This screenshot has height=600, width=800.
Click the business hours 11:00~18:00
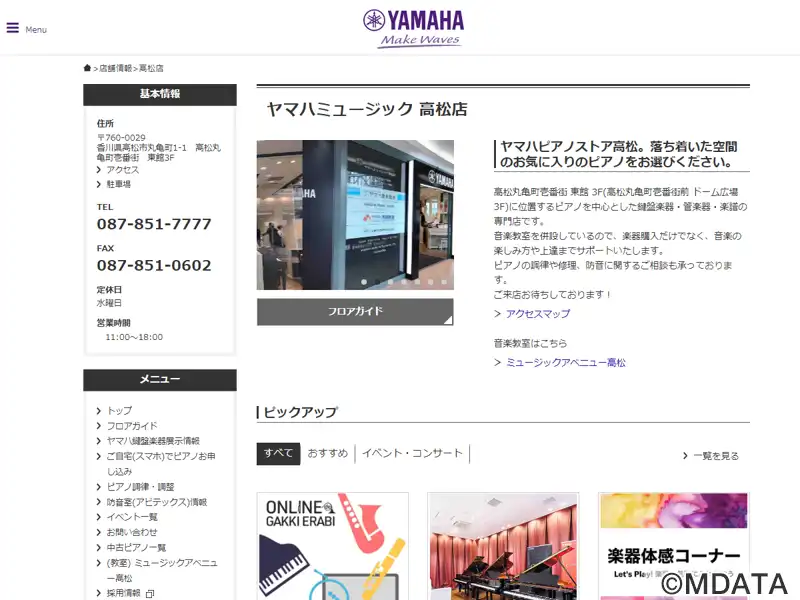pos(134,337)
